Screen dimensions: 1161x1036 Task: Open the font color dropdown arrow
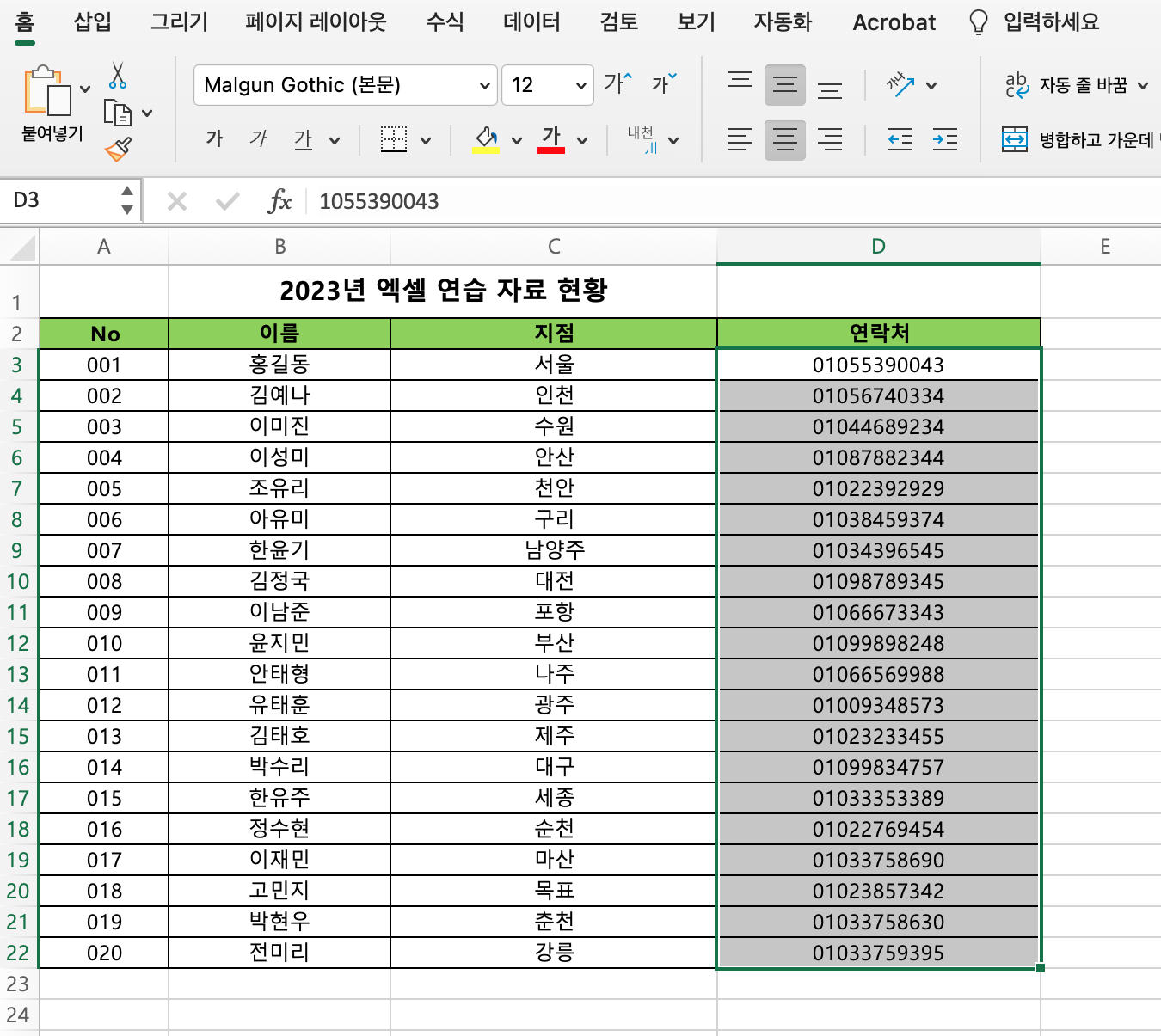(582, 140)
